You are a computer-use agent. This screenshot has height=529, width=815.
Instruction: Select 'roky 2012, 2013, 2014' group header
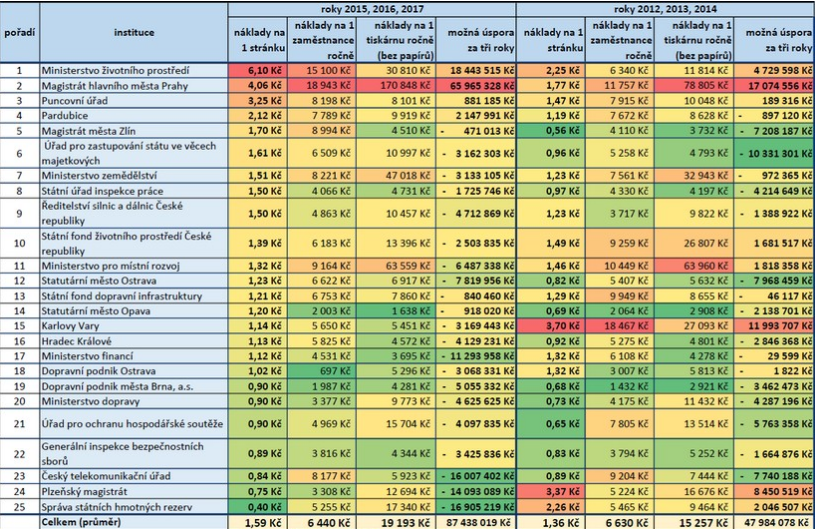[x=665, y=9]
